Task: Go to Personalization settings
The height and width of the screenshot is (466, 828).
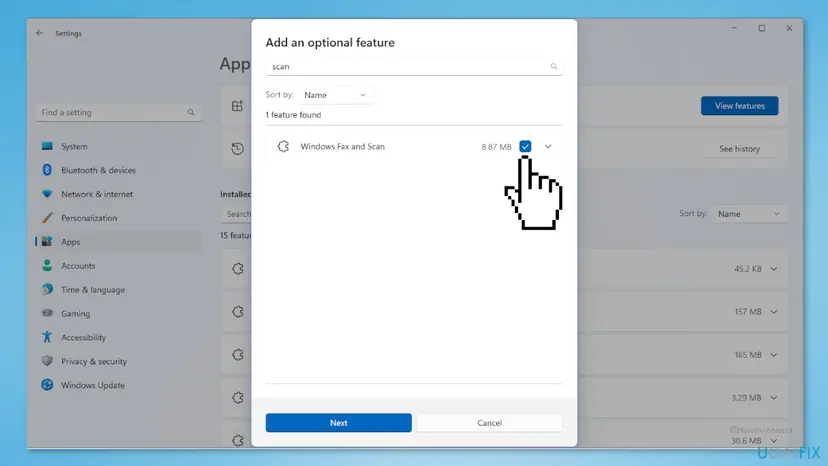Action: tap(89, 218)
